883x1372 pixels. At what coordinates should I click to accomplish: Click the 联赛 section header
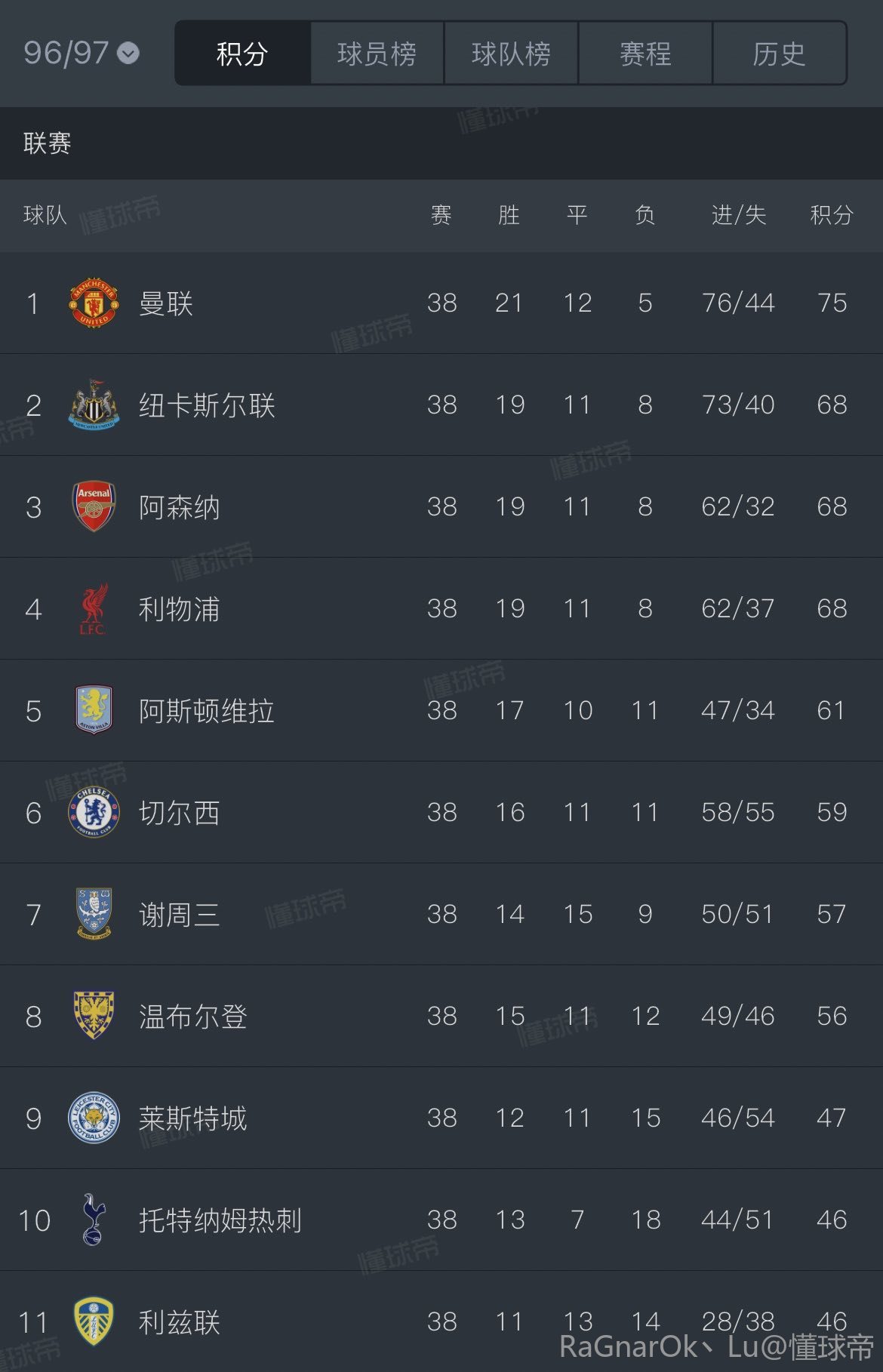pos(47,143)
